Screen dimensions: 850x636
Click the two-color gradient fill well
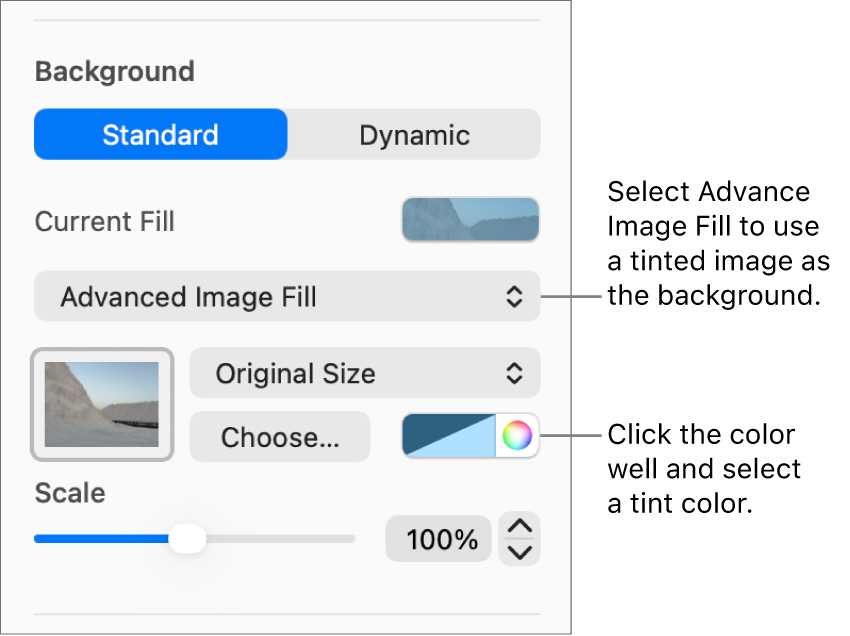click(448, 436)
